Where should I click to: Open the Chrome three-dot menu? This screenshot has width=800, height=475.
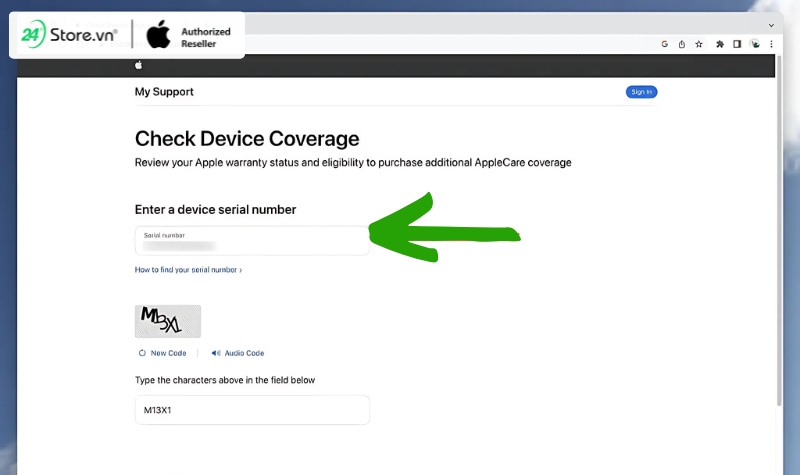click(x=771, y=44)
